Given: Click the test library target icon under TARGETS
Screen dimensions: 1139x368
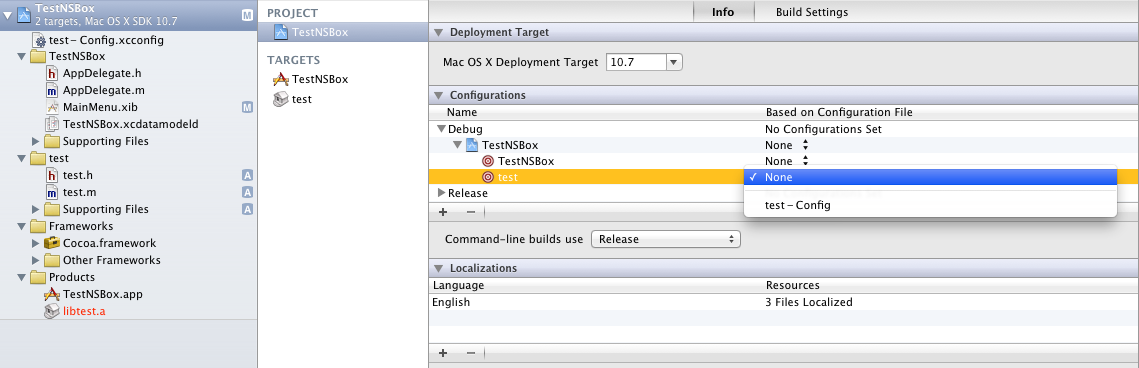Looking at the screenshot, I should [280, 99].
